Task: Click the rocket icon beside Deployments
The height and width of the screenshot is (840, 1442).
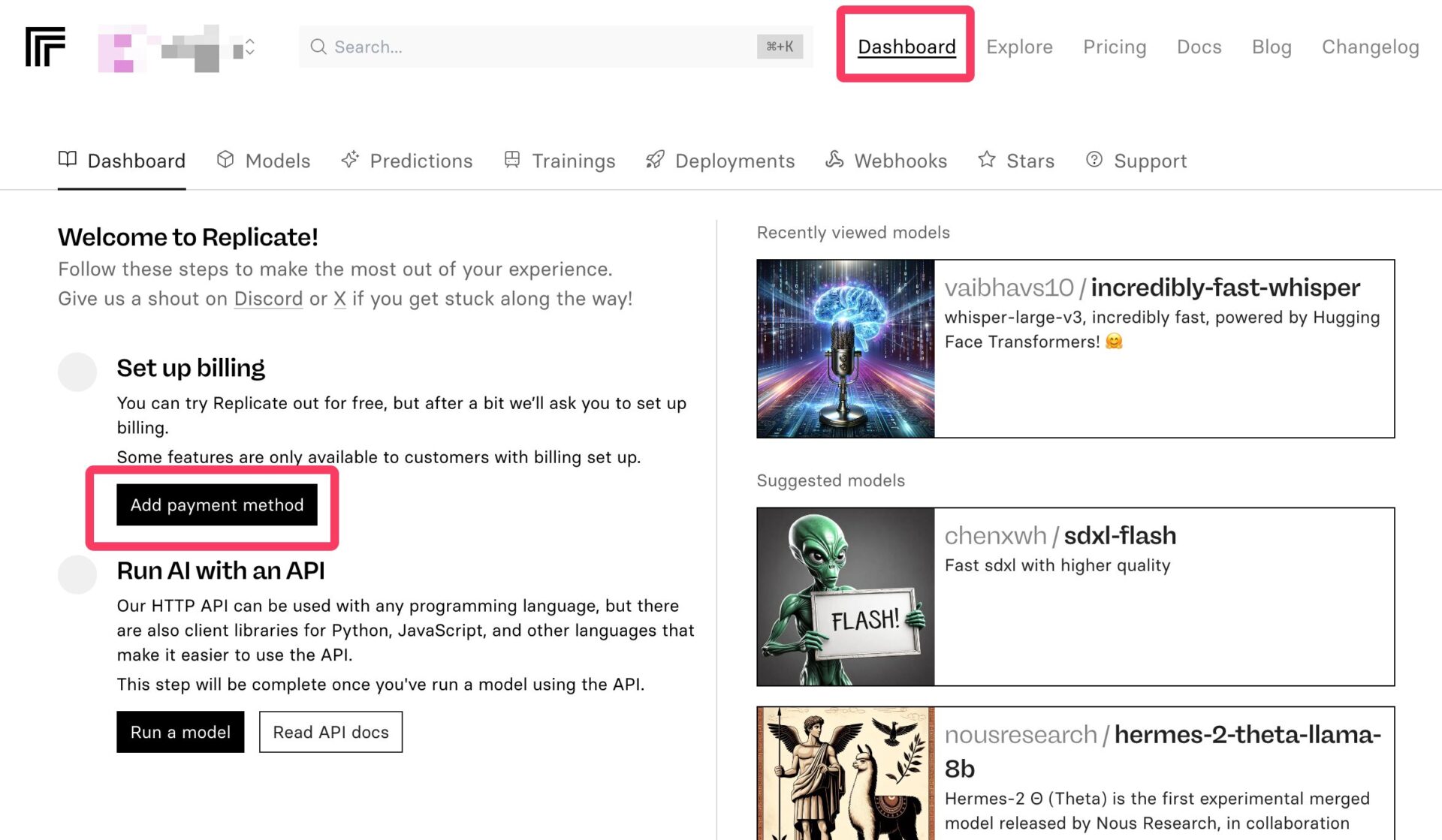Action: pyautogui.click(x=655, y=159)
